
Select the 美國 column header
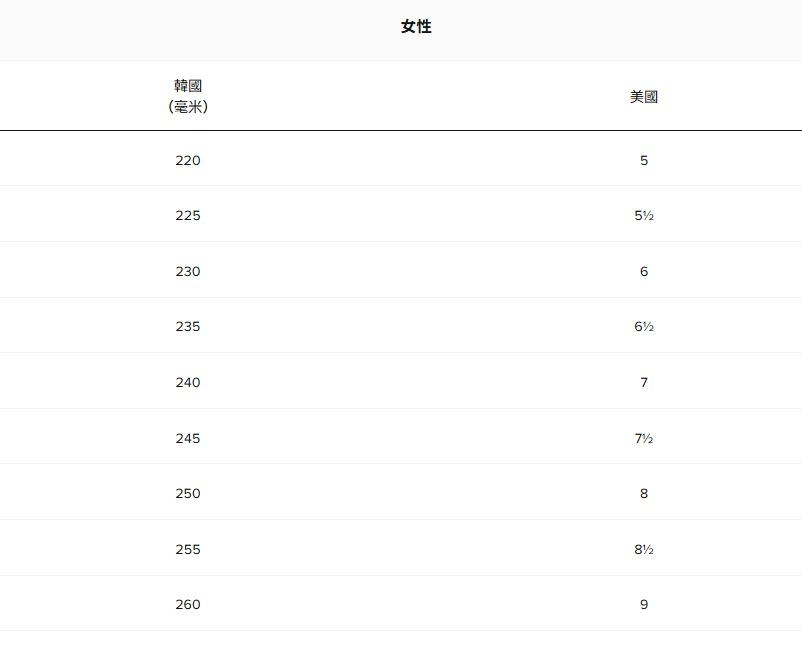point(644,97)
